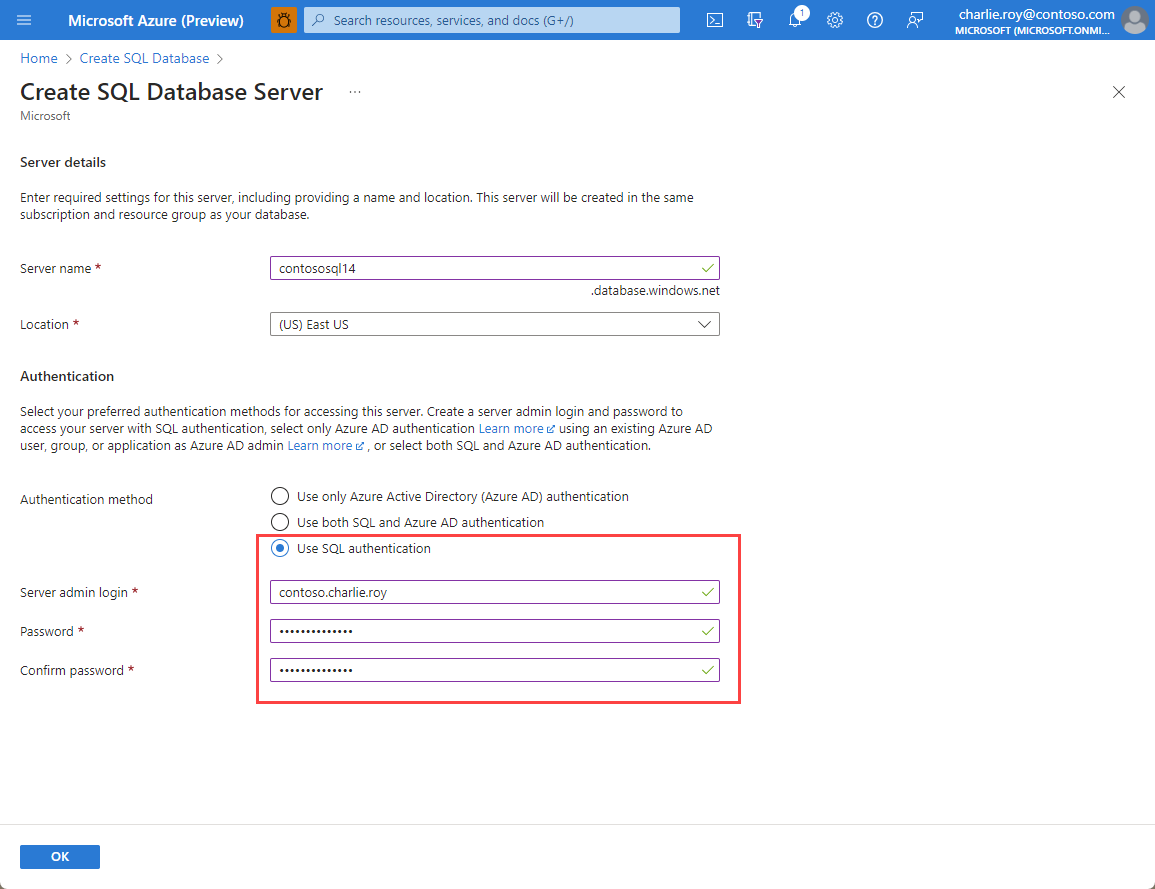Click the ellipsis next to the page title
Viewport: 1155px width, 889px height.
355,92
